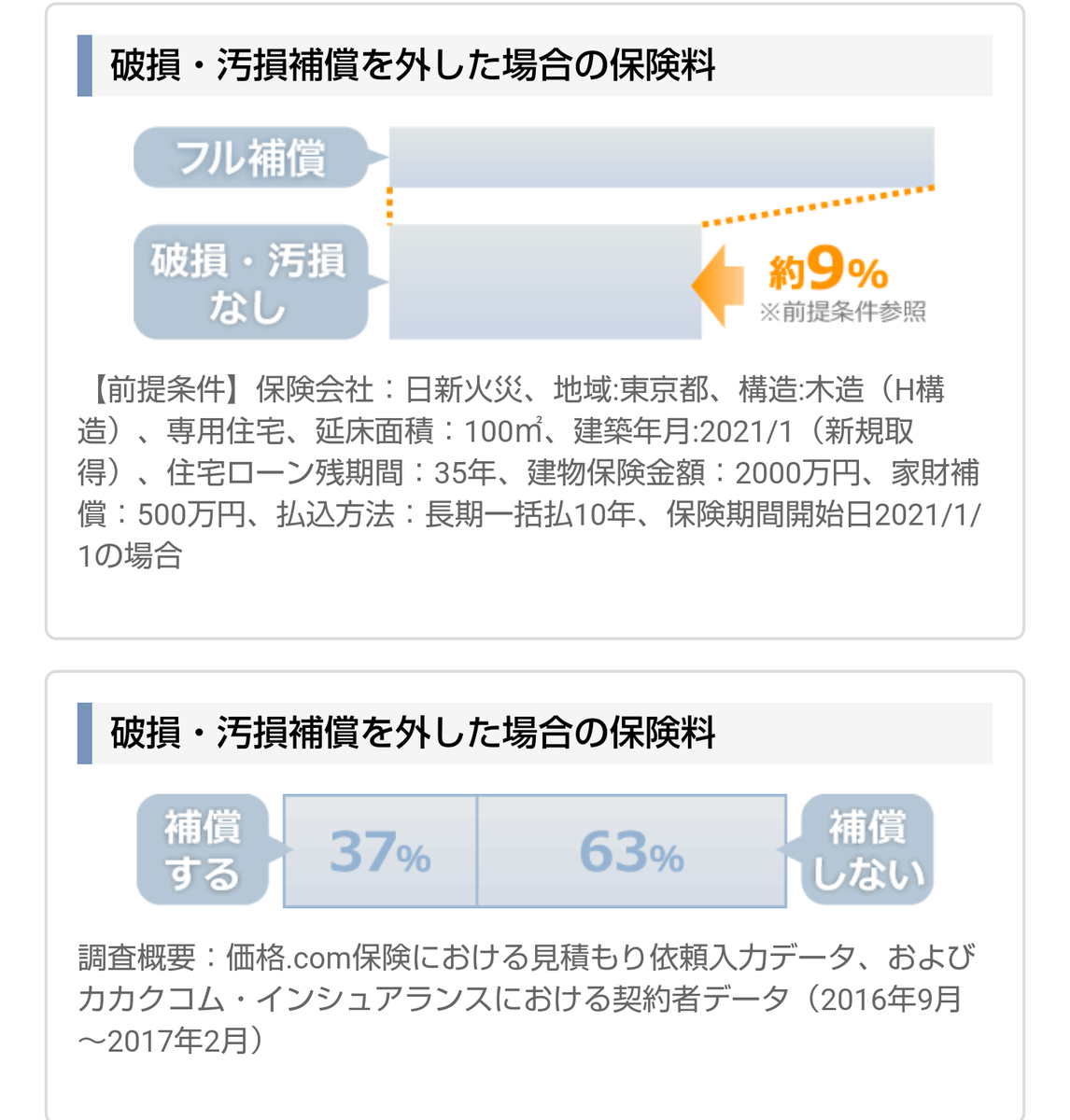Click the full coverage premium bar
This screenshot has height=1120, width=1070.
coord(661,157)
